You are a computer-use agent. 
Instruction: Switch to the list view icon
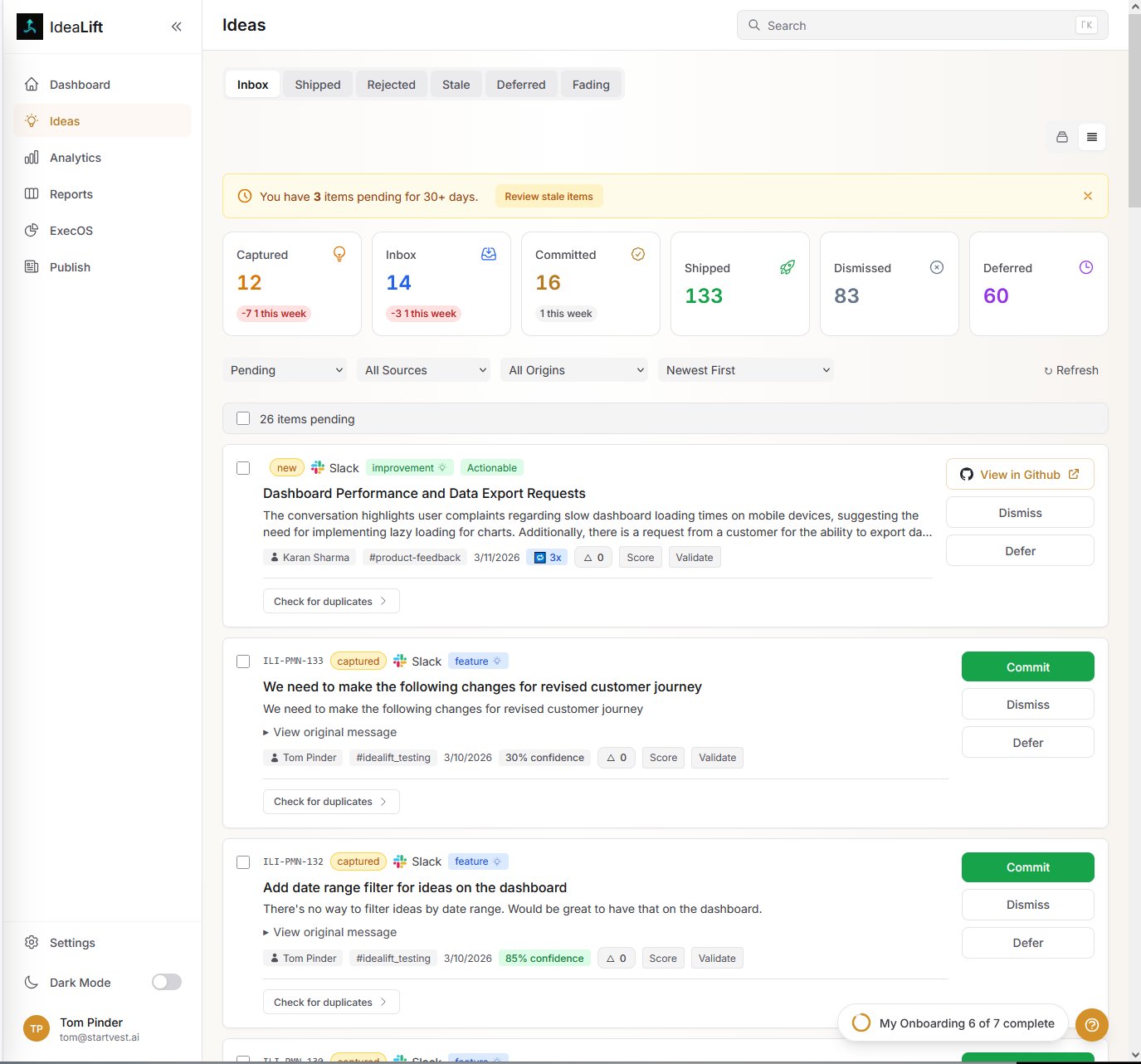[x=1092, y=137]
